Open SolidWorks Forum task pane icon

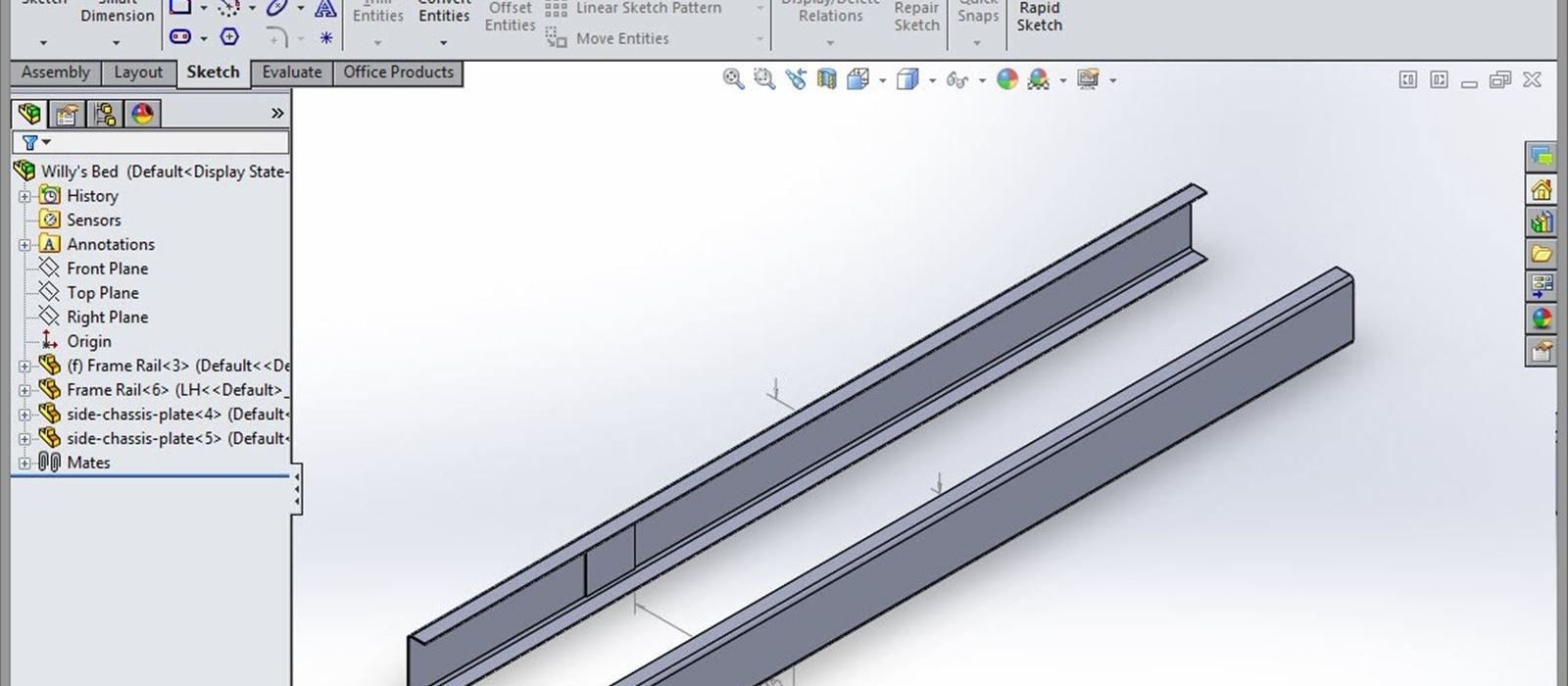click(1542, 157)
